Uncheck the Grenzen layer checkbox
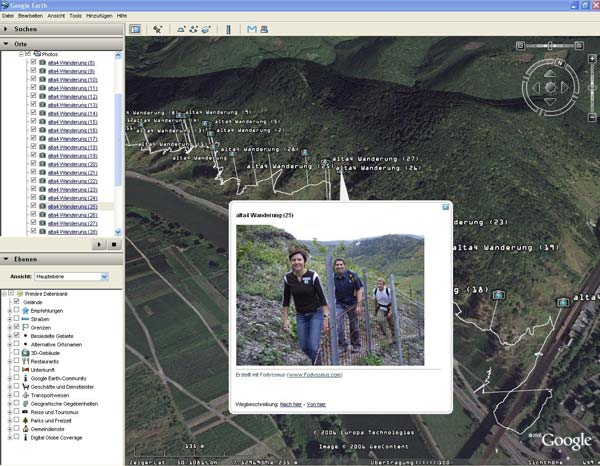Screen dimensions: 600x466 16,327
